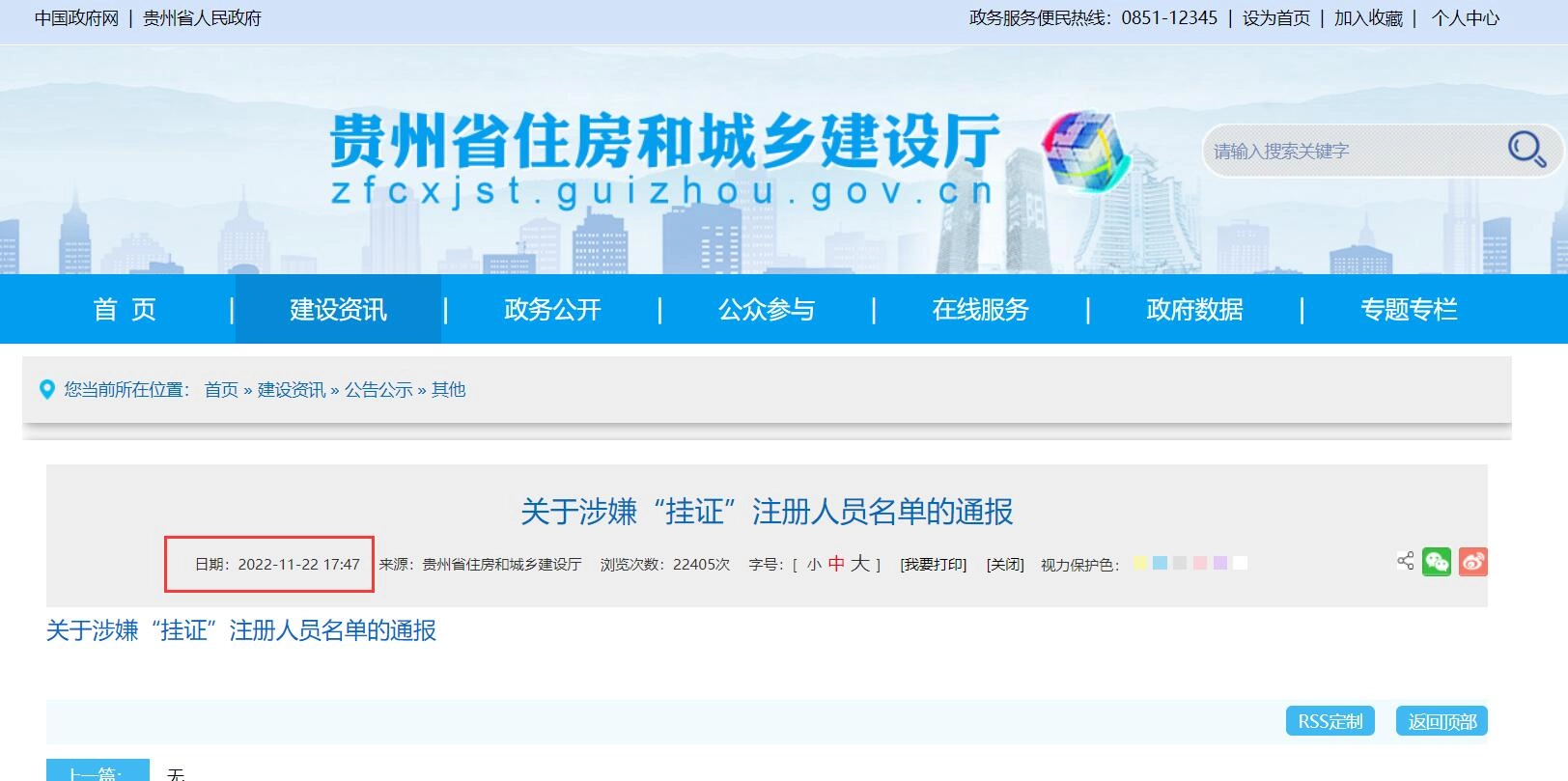Select the pink eye-protection color swatch
Image resolution: width=1568 pixels, height=781 pixels.
[1200, 563]
